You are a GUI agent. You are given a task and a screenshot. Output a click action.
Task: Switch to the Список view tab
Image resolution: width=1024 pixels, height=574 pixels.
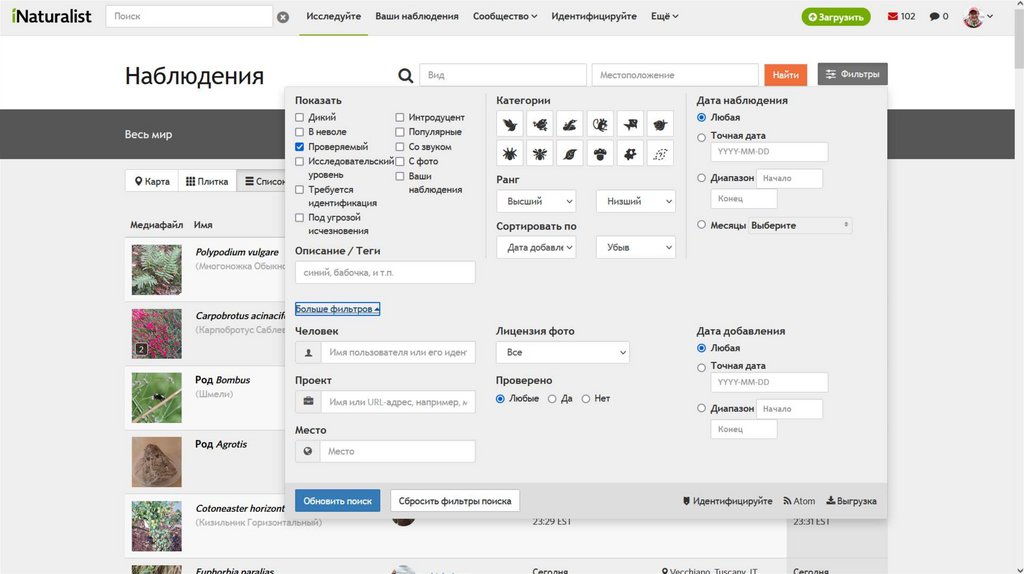(x=261, y=182)
